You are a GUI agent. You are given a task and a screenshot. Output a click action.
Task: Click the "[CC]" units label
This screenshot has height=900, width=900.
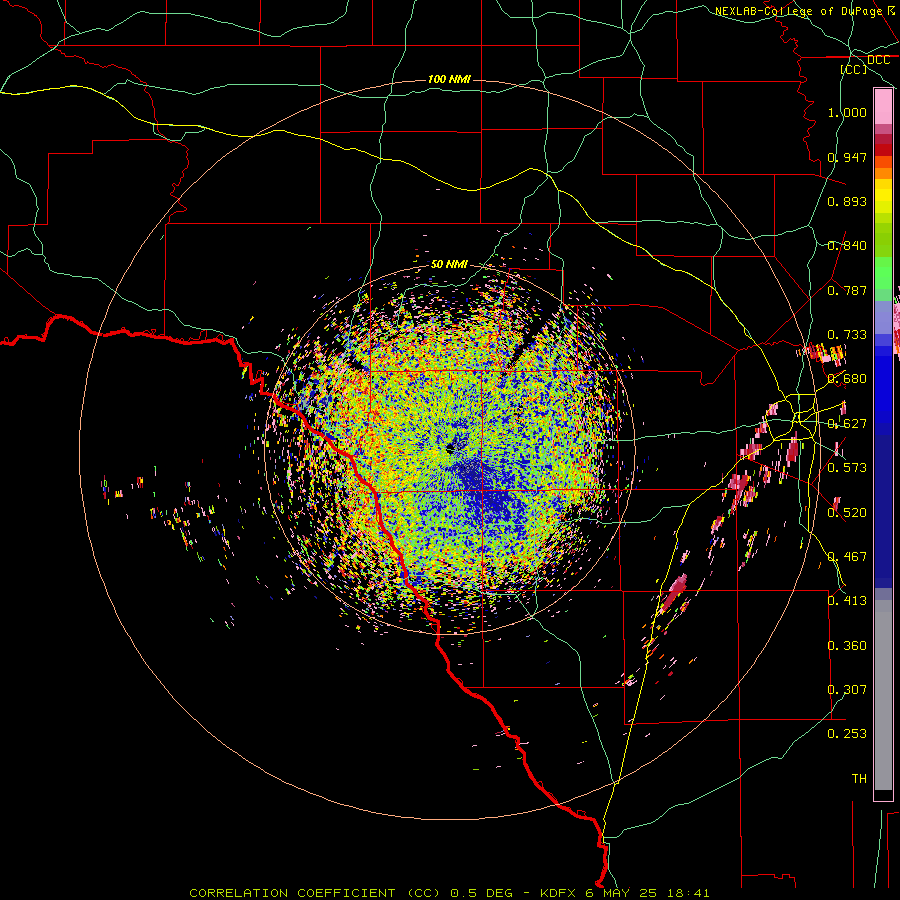(x=854, y=69)
